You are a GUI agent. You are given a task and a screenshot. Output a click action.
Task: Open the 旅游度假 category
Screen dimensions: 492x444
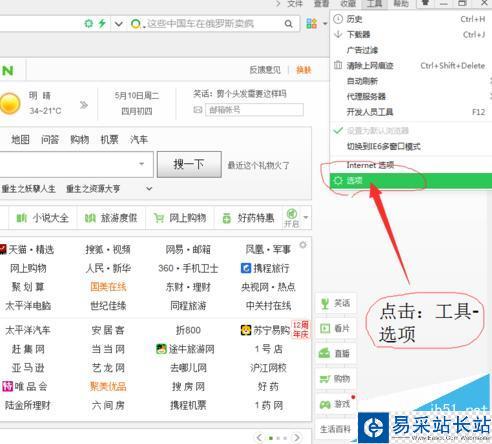[111, 218]
